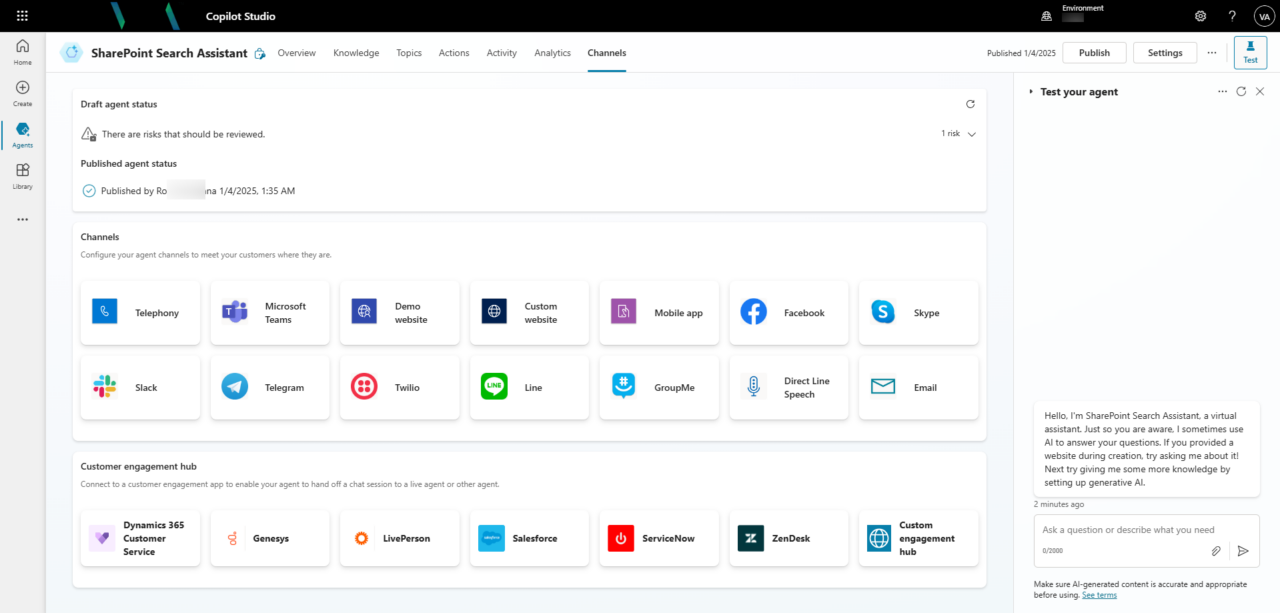Select the GroupMe channel

(x=659, y=387)
